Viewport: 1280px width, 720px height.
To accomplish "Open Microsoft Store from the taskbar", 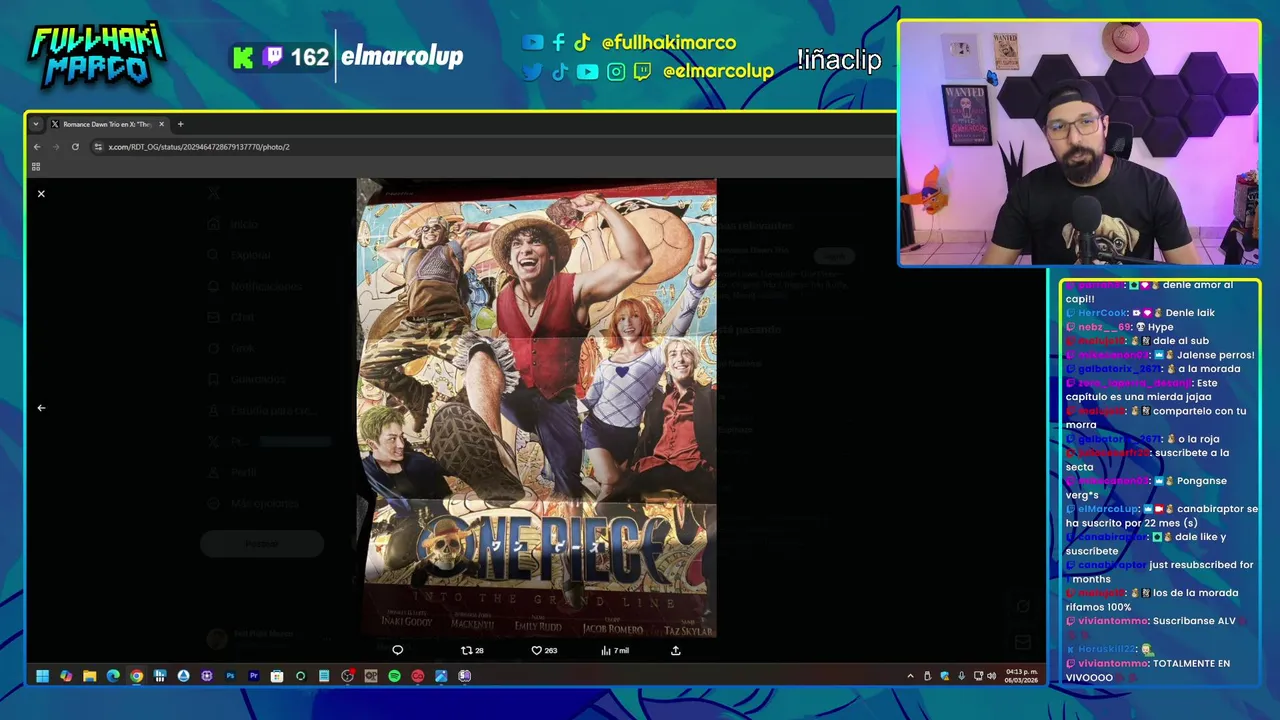I will pyautogui.click(x=277, y=676).
